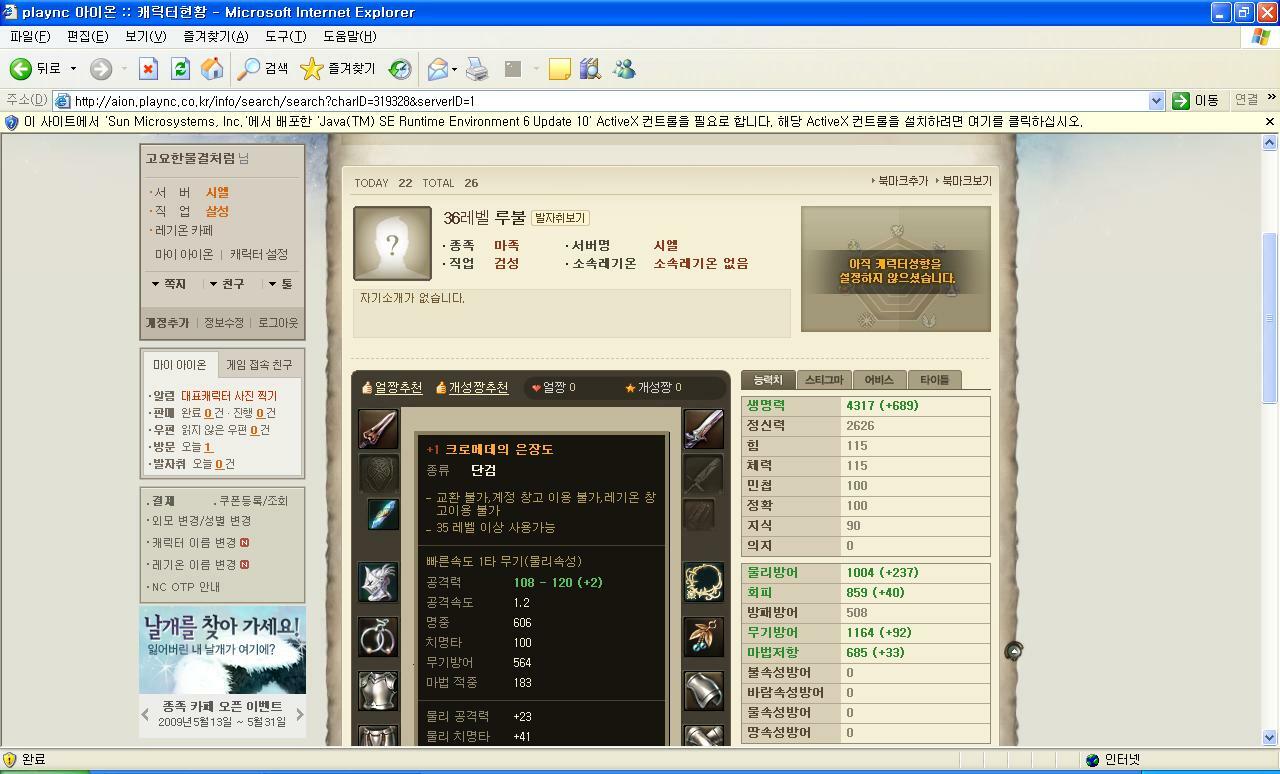This screenshot has width=1280, height=774.
Task: Click the Home icon in the browser toolbar
Action: (x=212, y=69)
